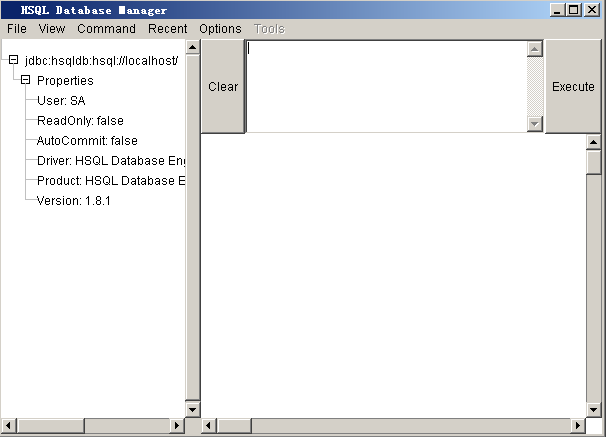607x437 pixels.
Task: Click the result panel scroll up arrow
Action: pos(593,142)
